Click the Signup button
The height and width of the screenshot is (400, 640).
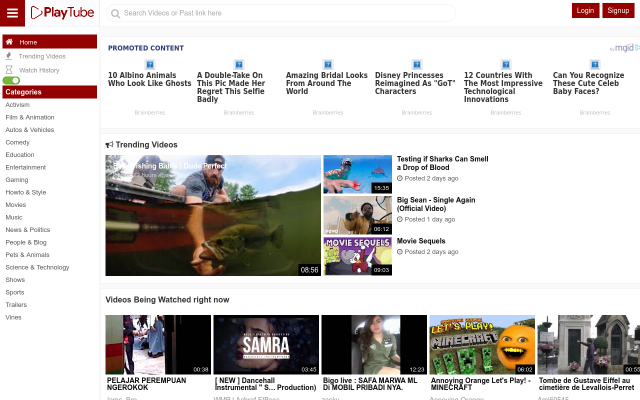(x=618, y=11)
